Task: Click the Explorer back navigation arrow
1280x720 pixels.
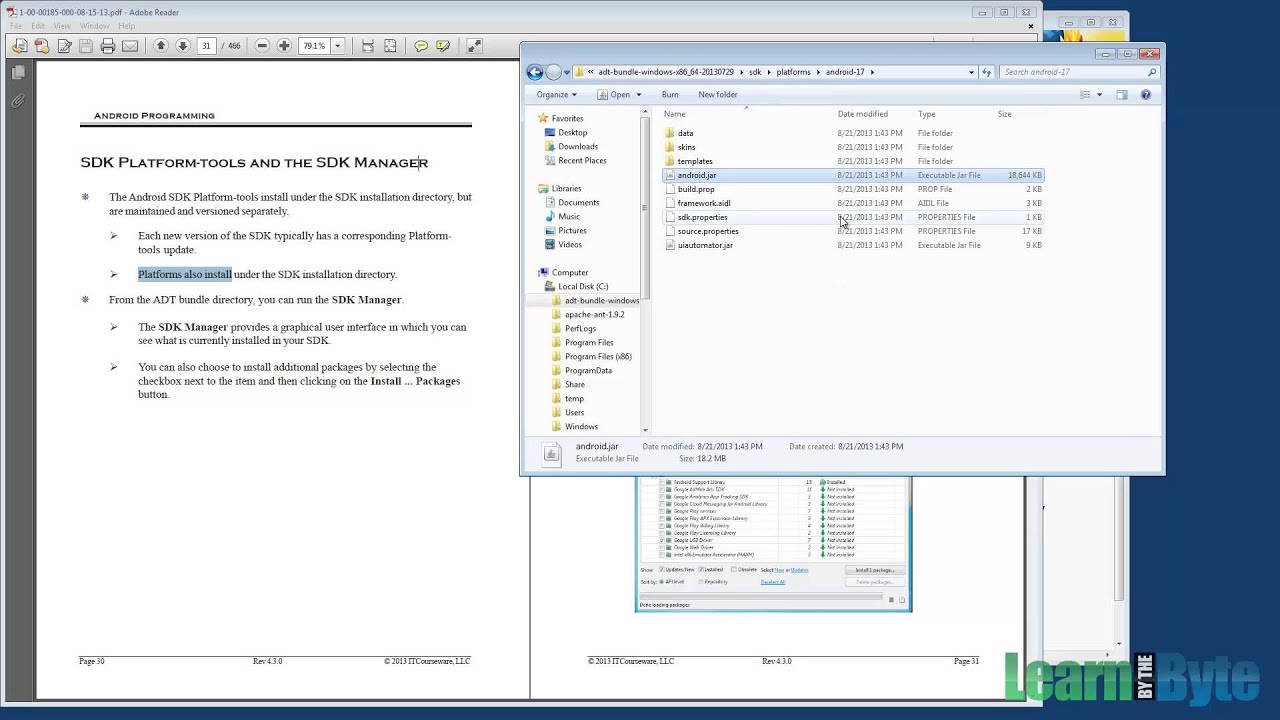Action: (x=535, y=72)
